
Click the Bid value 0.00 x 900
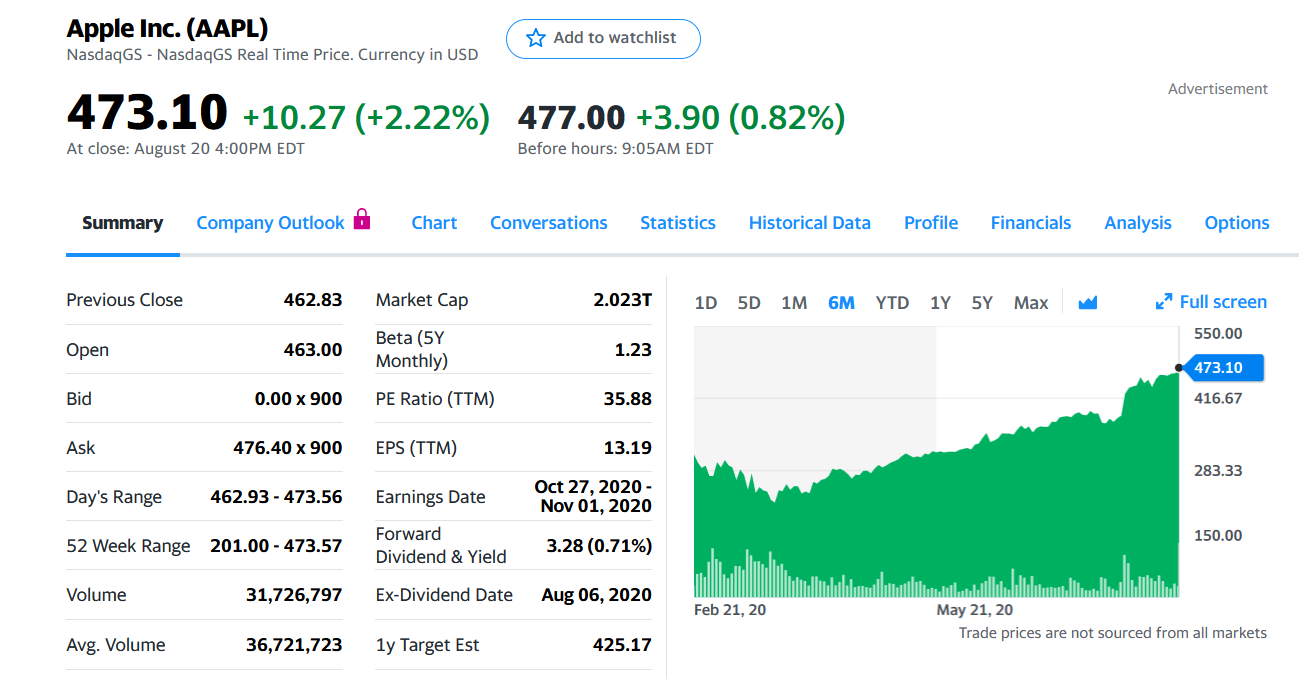point(299,399)
